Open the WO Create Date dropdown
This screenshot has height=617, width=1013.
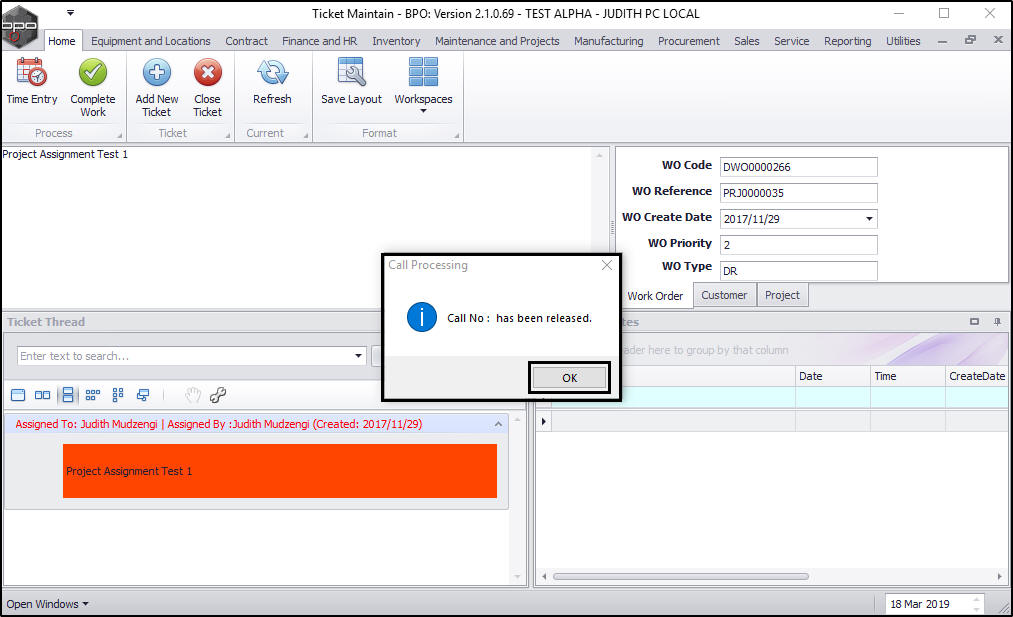(x=870, y=219)
